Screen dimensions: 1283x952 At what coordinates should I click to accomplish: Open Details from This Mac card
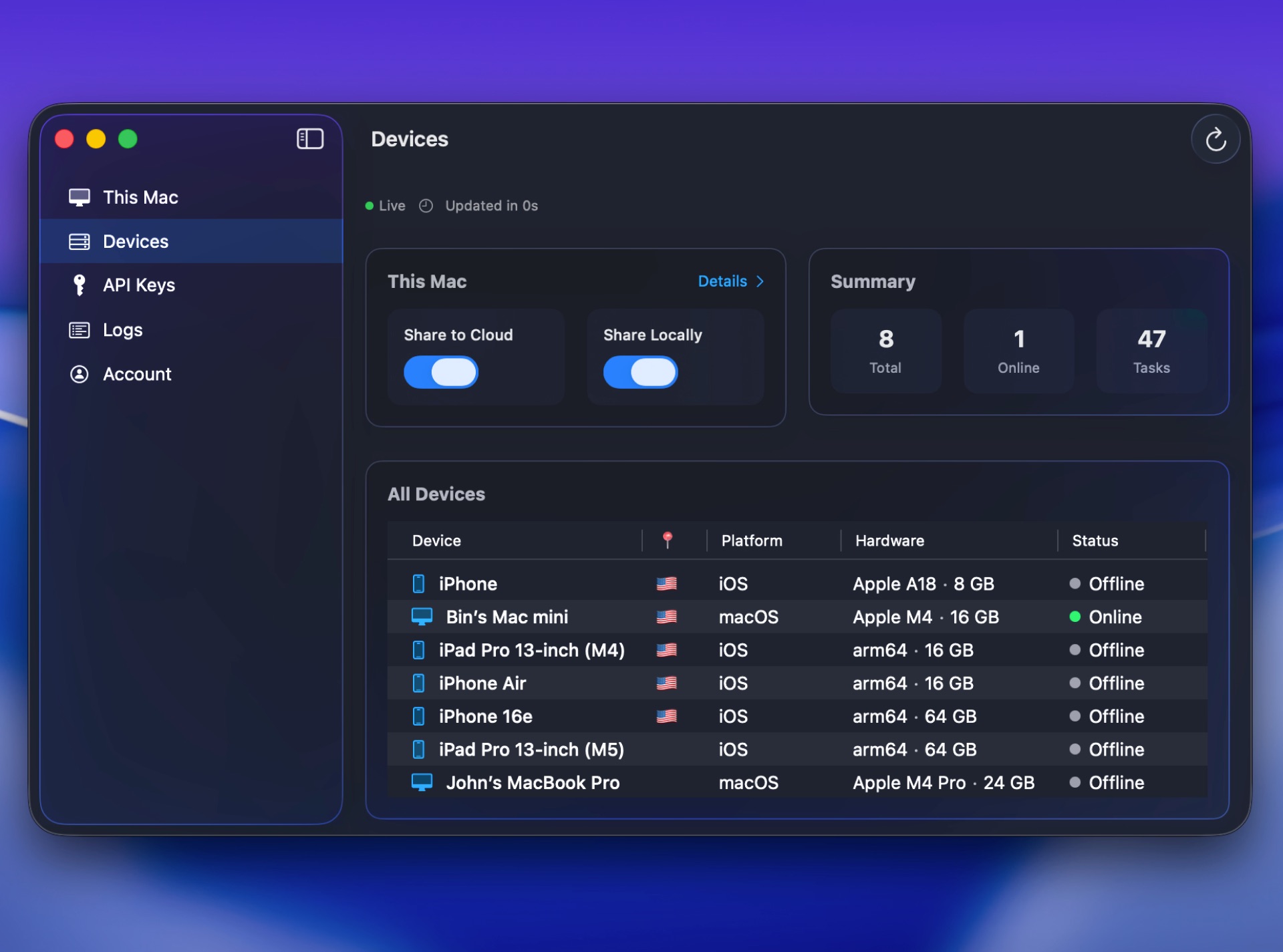(730, 281)
